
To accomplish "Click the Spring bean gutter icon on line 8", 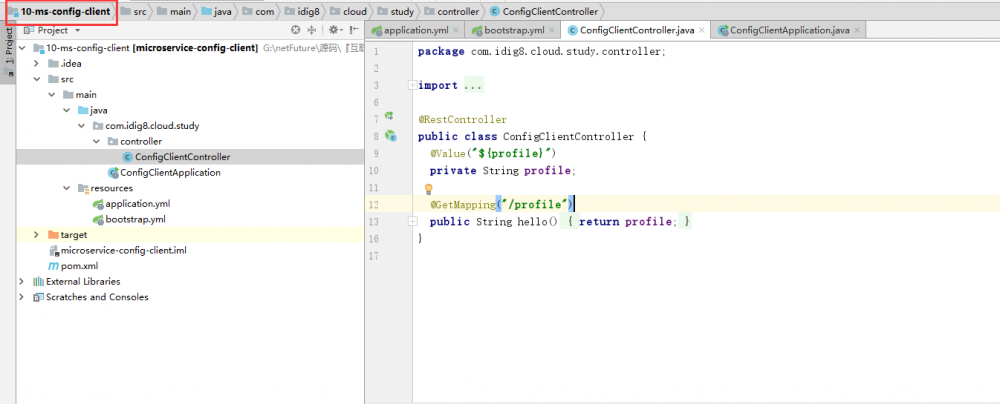I will coord(391,136).
